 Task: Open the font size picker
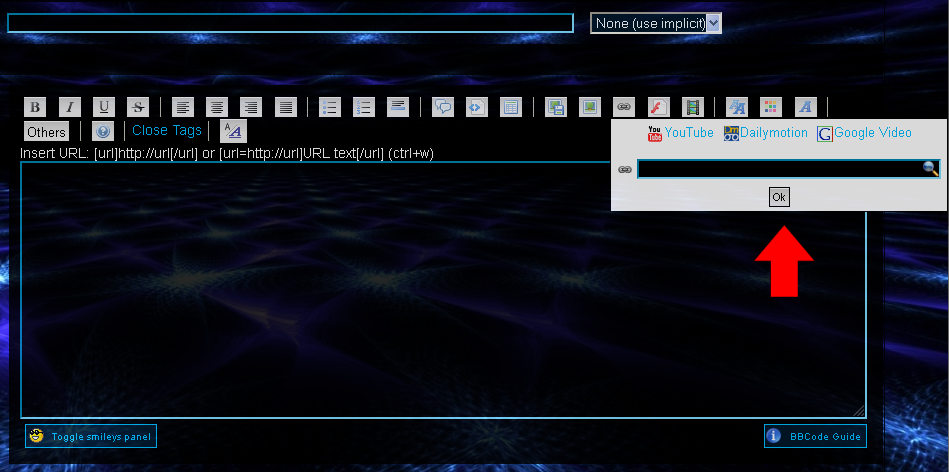click(x=737, y=108)
